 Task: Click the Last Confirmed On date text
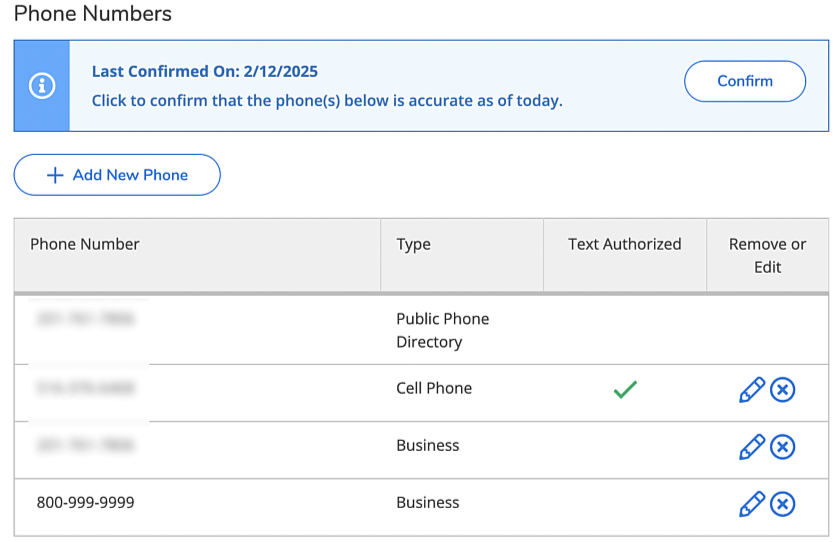[205, 72]
